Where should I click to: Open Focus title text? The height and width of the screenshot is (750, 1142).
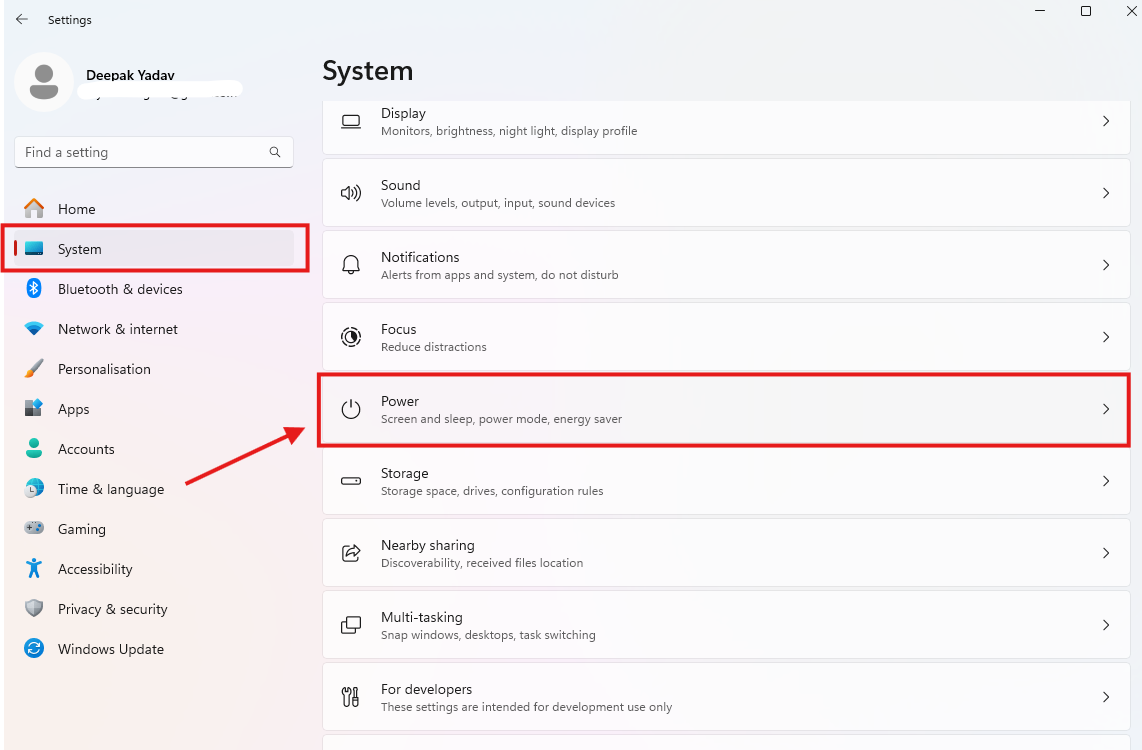(x=398, y=330)
